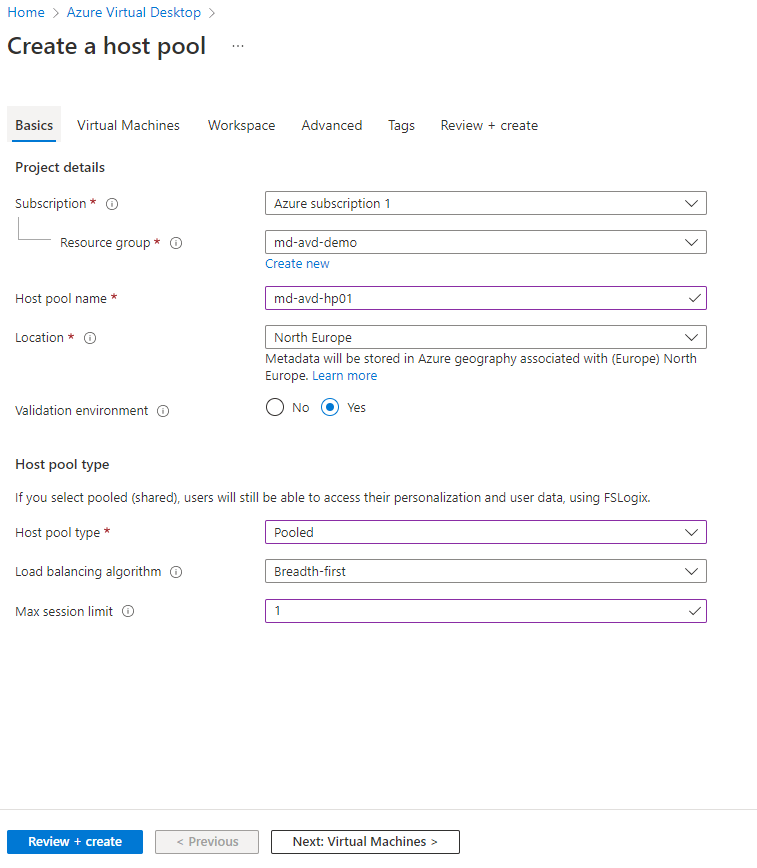This screenshot has height=868, width=757.
Task: Select No for Validation environment
Action: click(275, 408)
